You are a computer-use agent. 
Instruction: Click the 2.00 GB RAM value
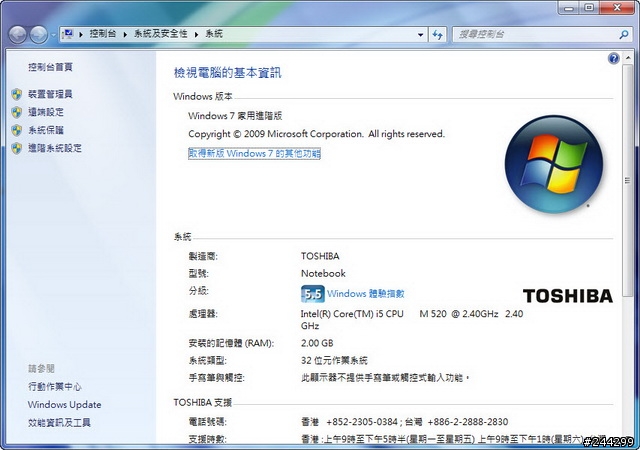point(317,343)
